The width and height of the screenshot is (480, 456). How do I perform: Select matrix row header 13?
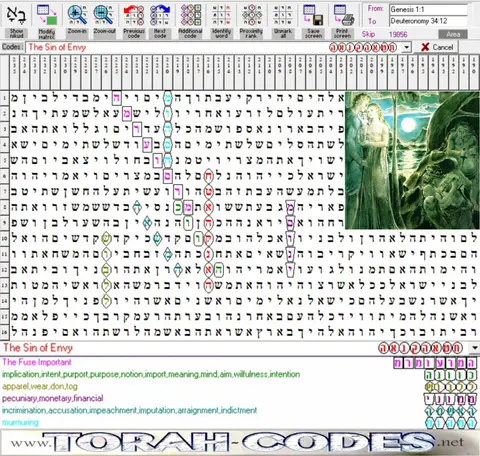click(5, 285)
